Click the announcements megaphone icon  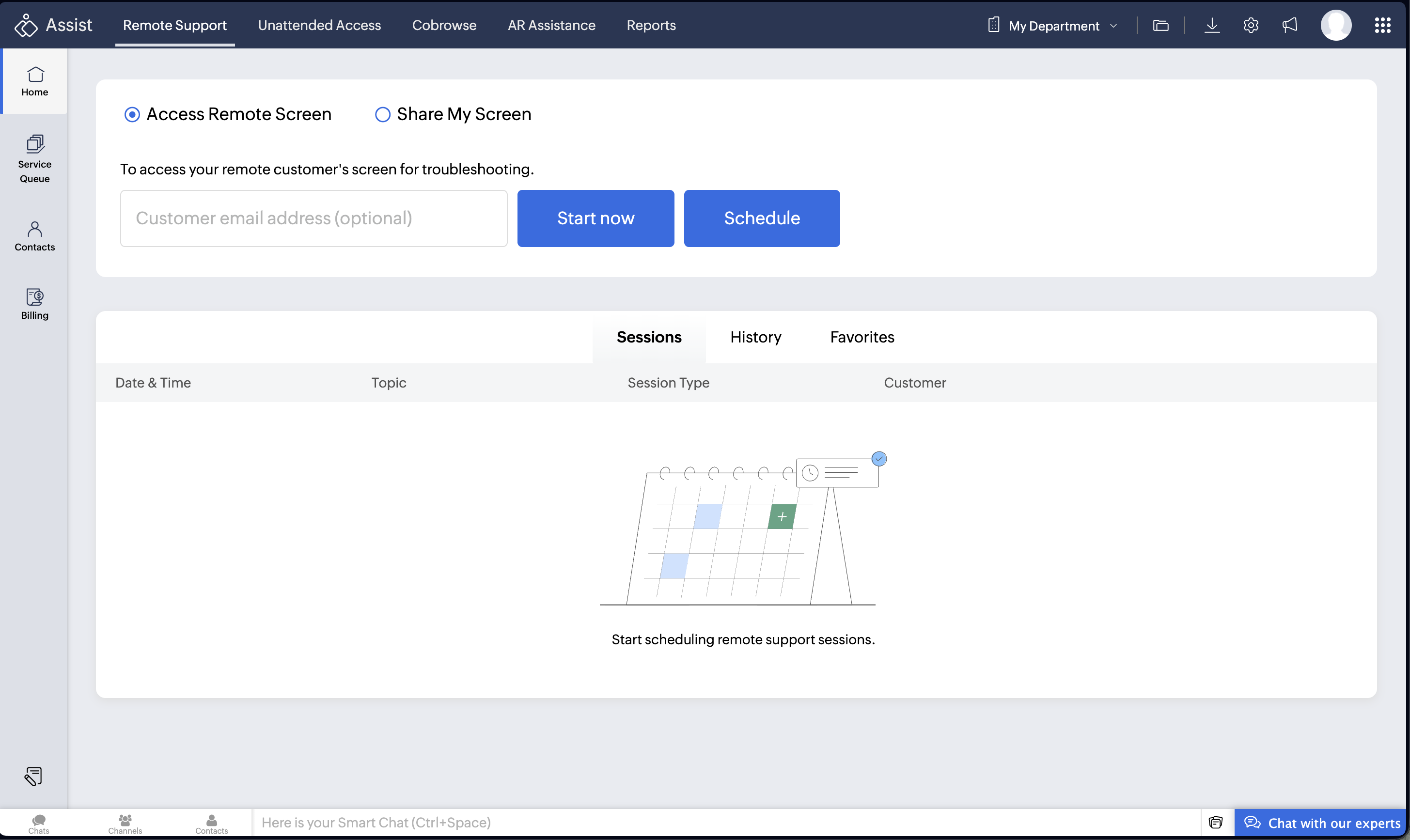(1289, 26)
